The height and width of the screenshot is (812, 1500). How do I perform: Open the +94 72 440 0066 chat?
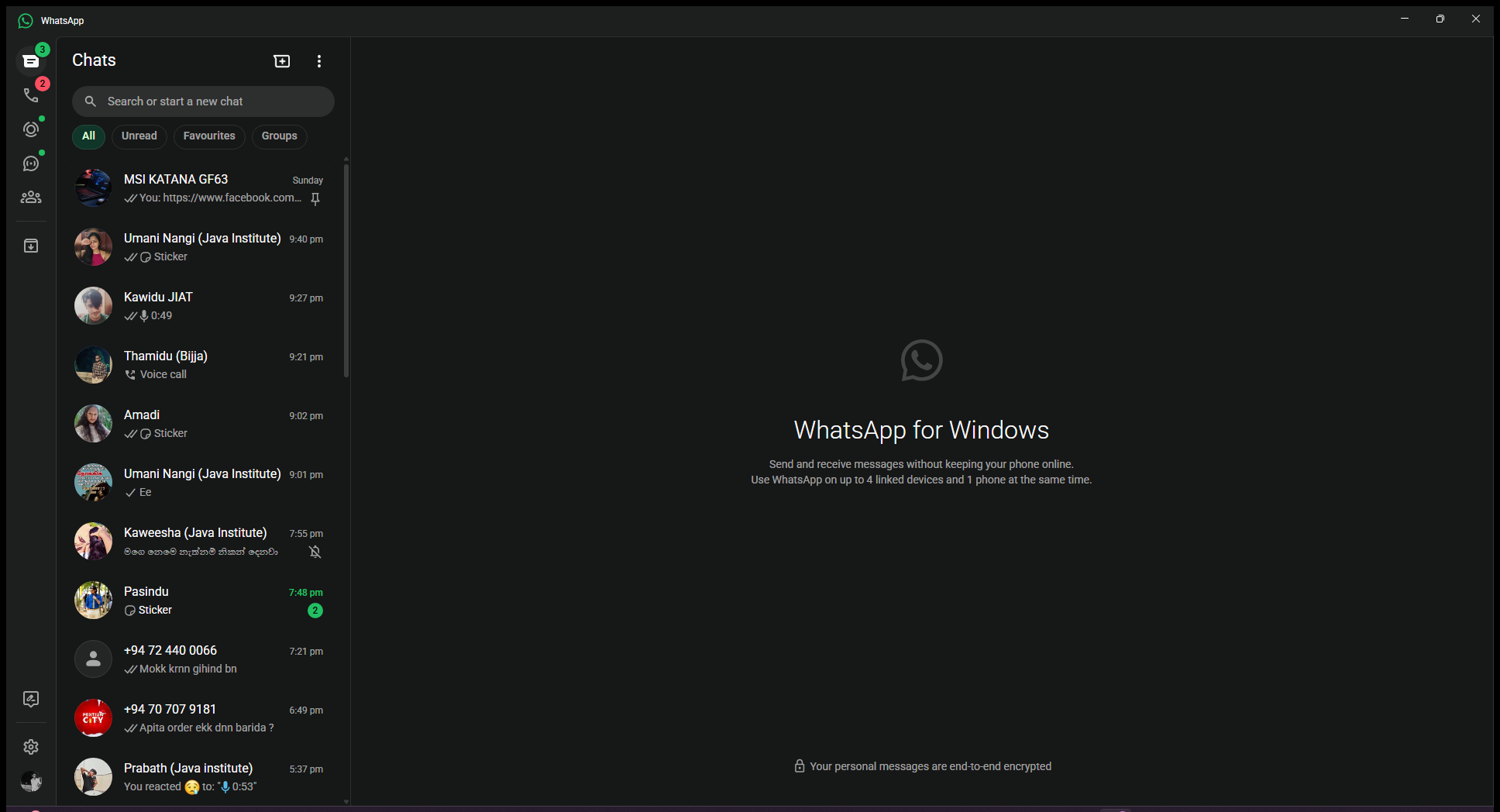201,659
